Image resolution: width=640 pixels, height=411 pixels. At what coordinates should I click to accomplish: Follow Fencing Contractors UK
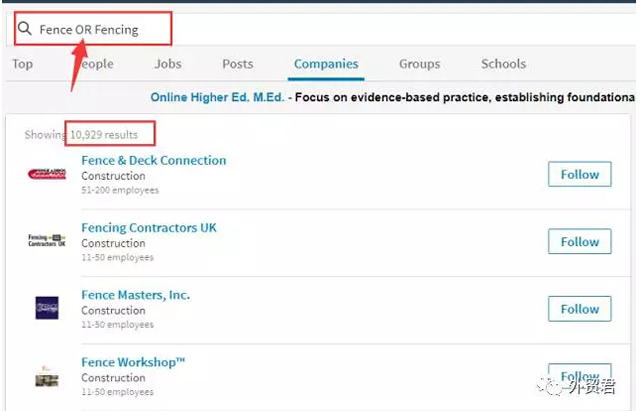[x=579, y=241]
